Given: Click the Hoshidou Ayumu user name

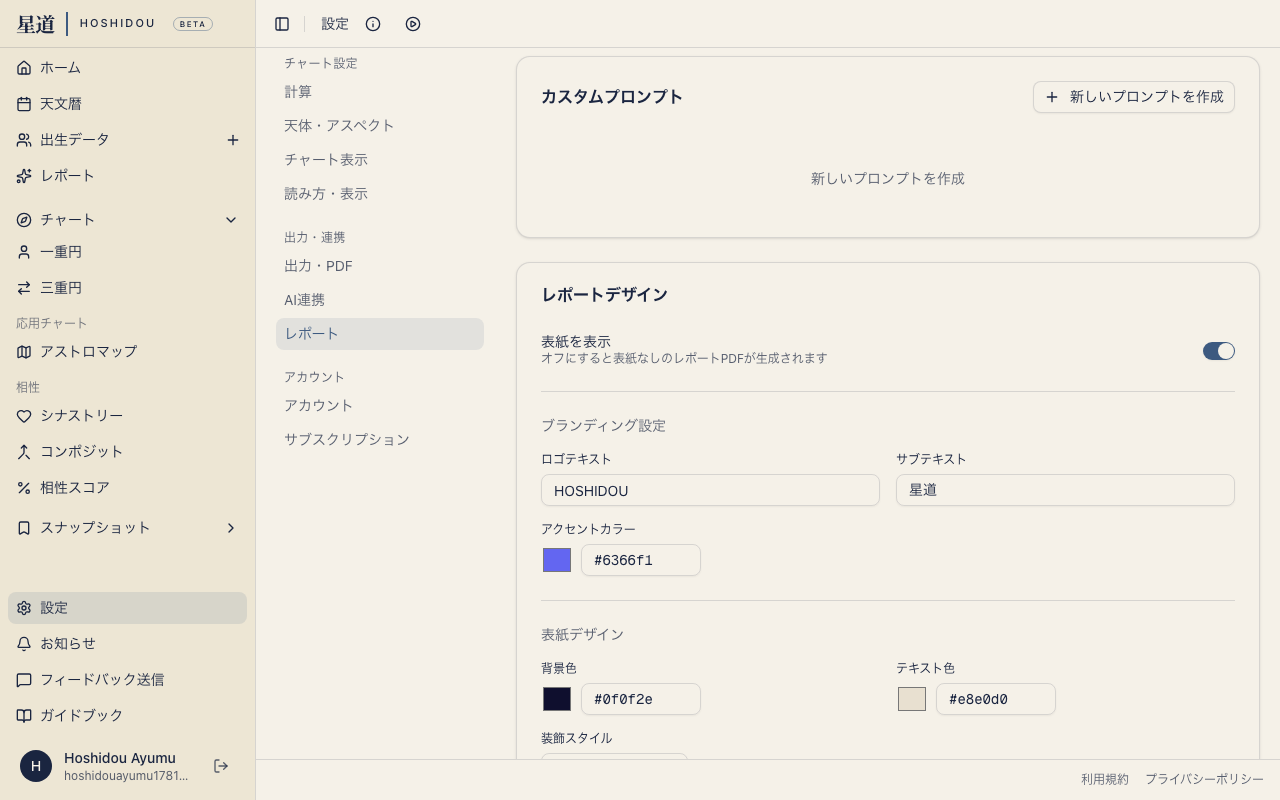Looking at the screenshot, I should pos(120,758).
